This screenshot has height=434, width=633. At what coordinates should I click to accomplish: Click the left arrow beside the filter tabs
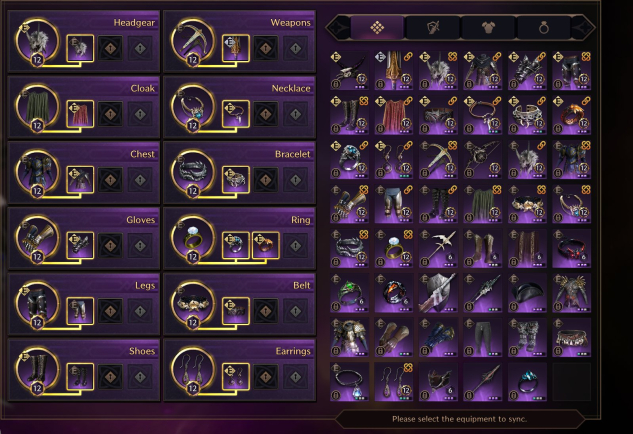tap(338, 27)
